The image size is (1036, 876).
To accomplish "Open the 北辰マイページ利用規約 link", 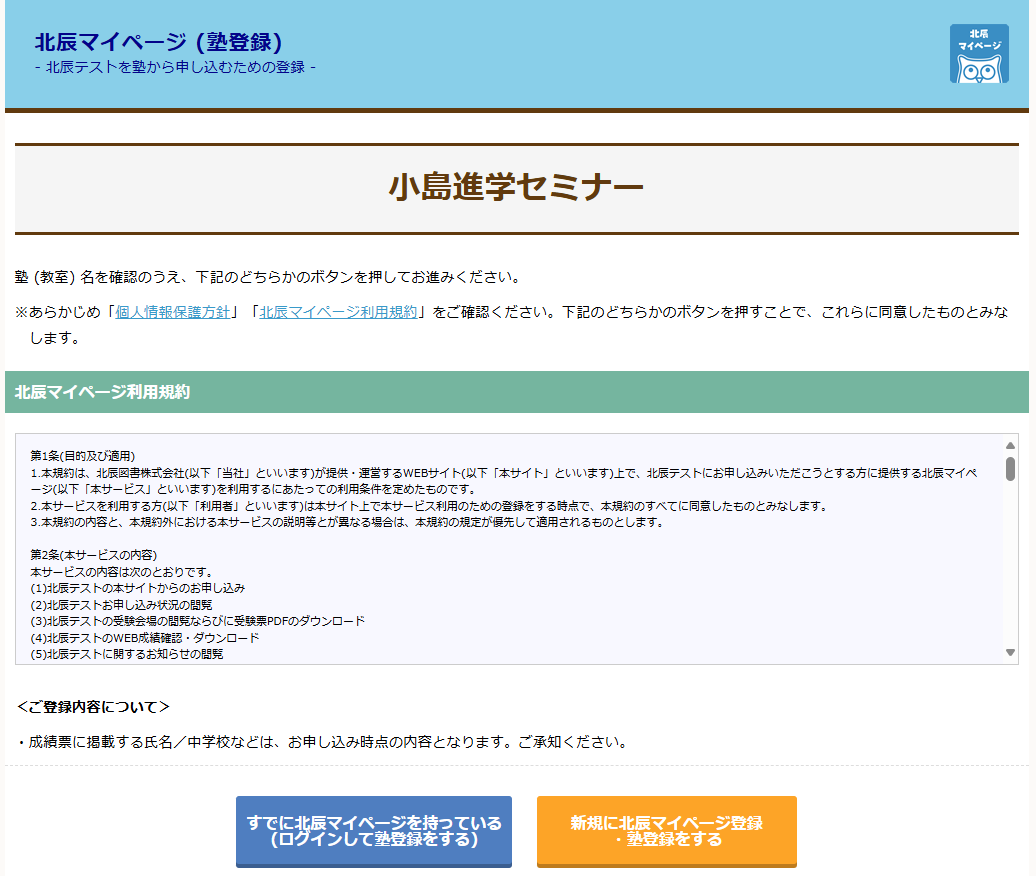I will [338, 312].
